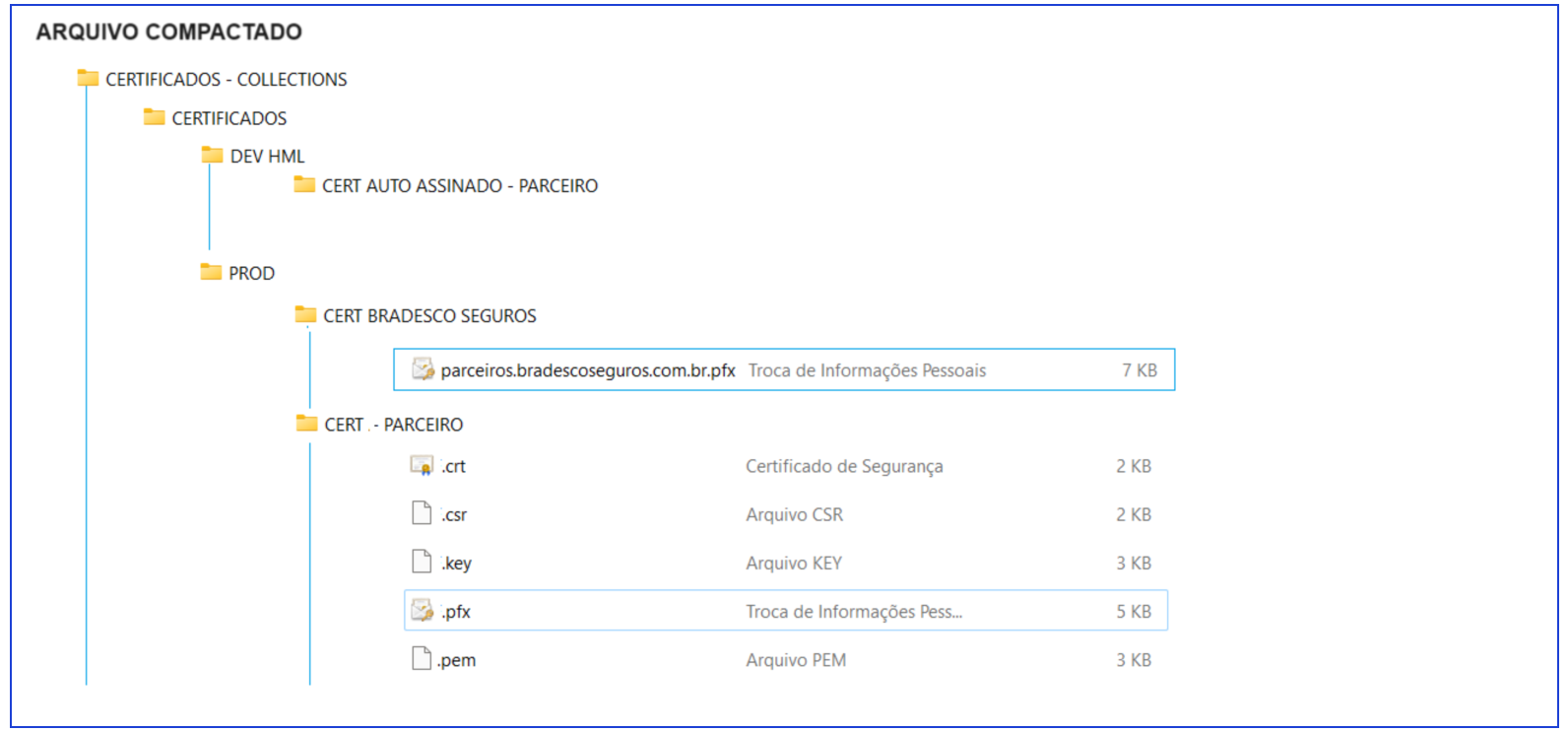The height and width of the screenshot is (732, 1568).
Task: Select the CERT AUTO ASSINADO - PARCEIRO folder
Action: click(x=459, y=186)
